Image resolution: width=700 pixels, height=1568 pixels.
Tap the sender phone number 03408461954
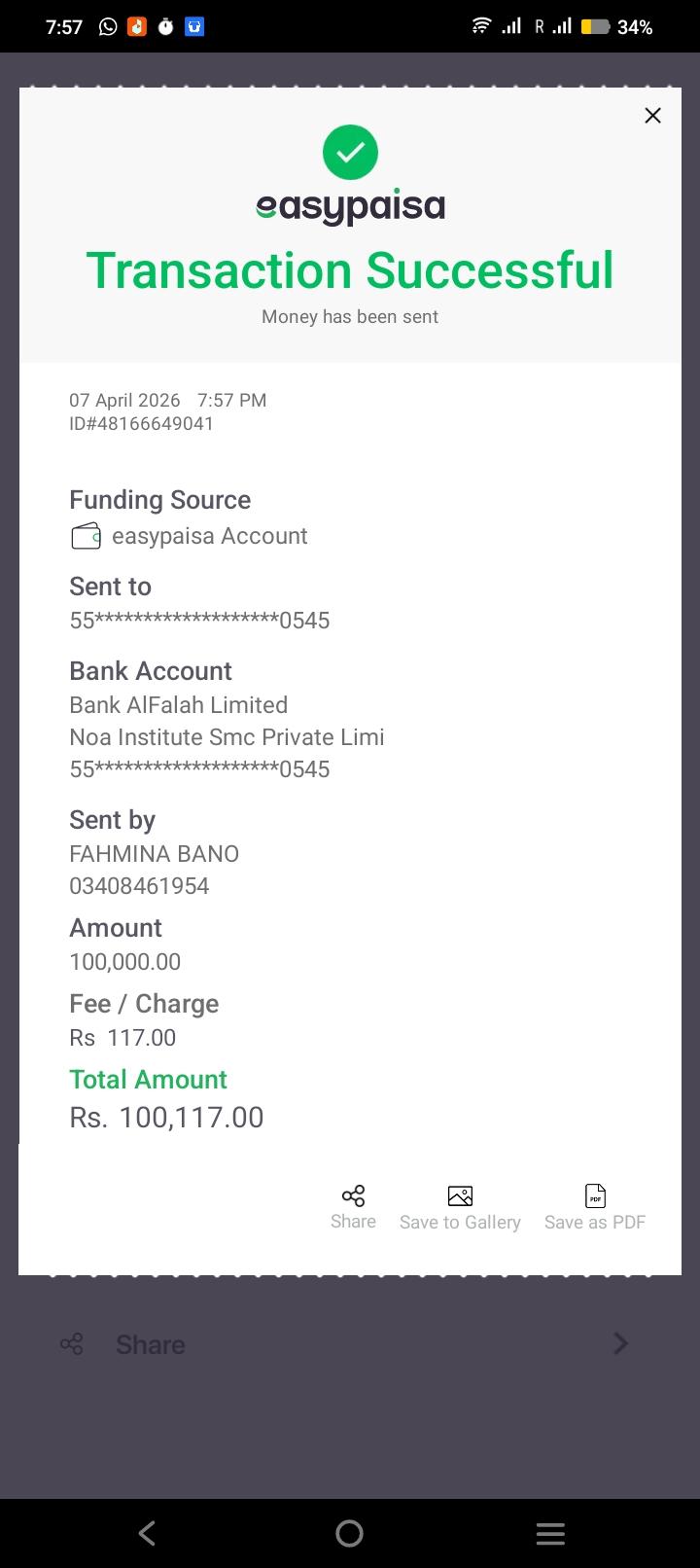pos(139,886)
